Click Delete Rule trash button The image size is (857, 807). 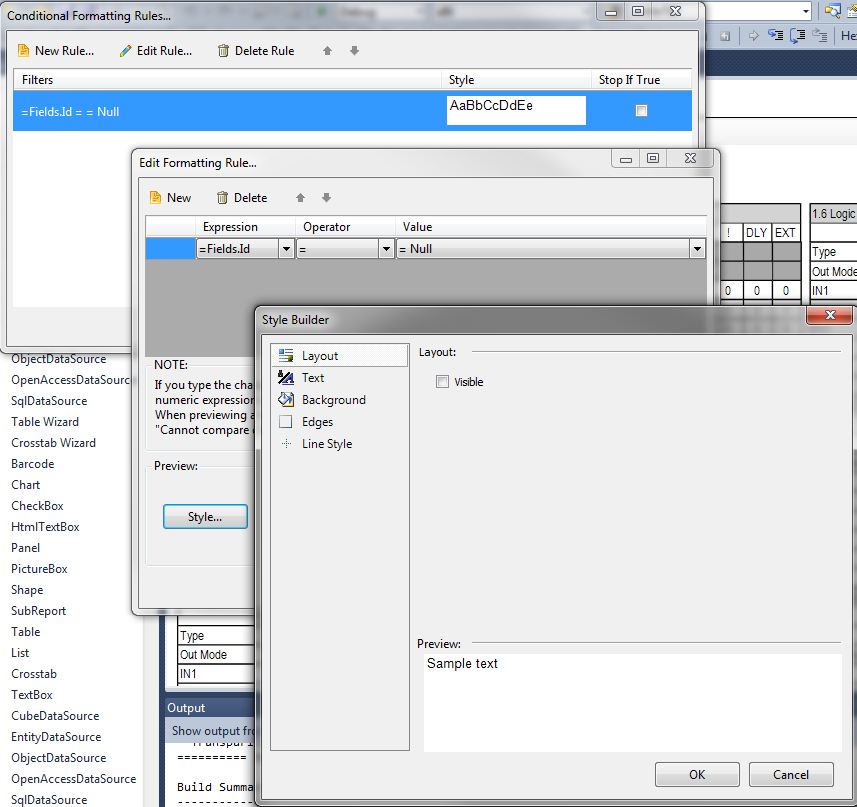pos(256,51)
